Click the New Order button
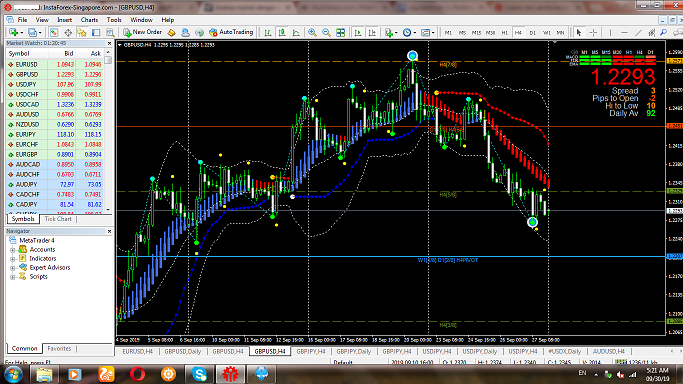The height and width of the screenshot is (384, 683). pos(142,32)
